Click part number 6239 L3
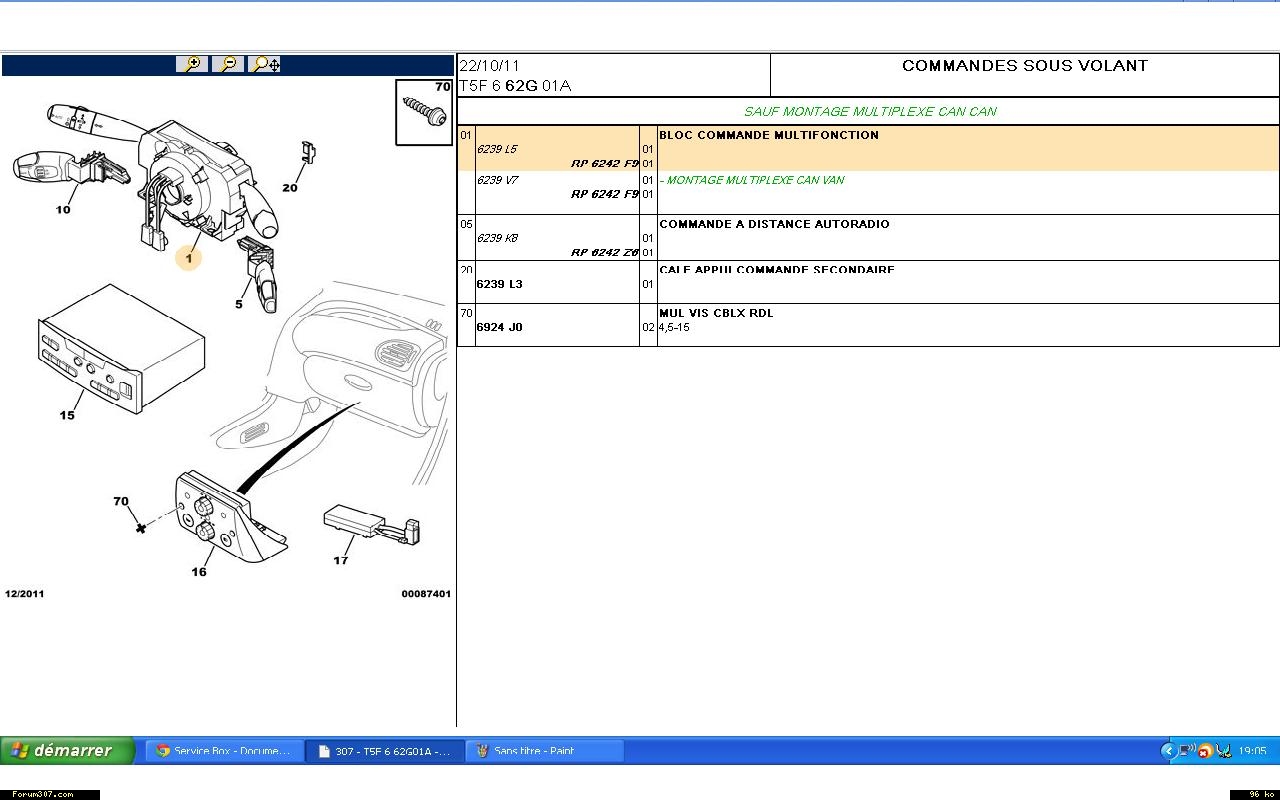1280x800 pixels. point(500,284)
